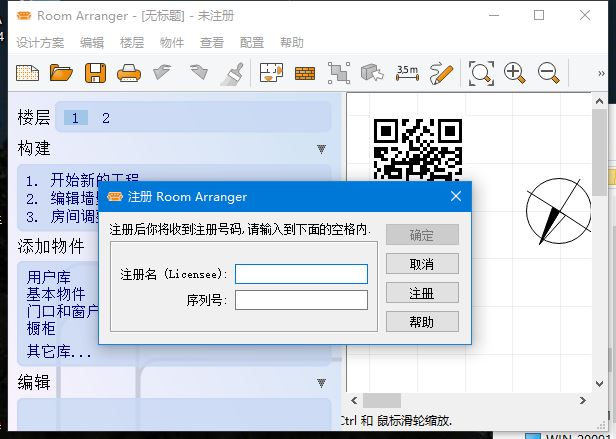Click the 确定 button in dialog
This screenshot has width=616, height=439.
(422, 235)
